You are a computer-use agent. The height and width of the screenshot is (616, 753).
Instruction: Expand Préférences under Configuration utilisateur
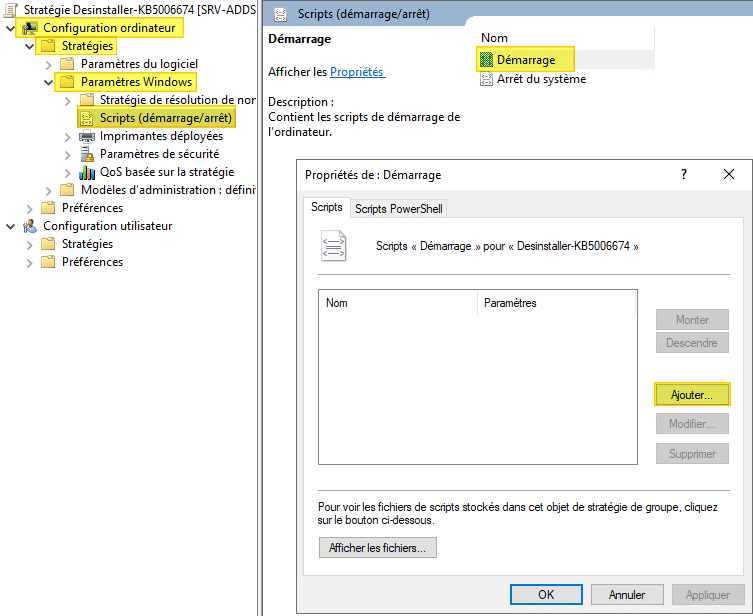(x=29, y=263)
